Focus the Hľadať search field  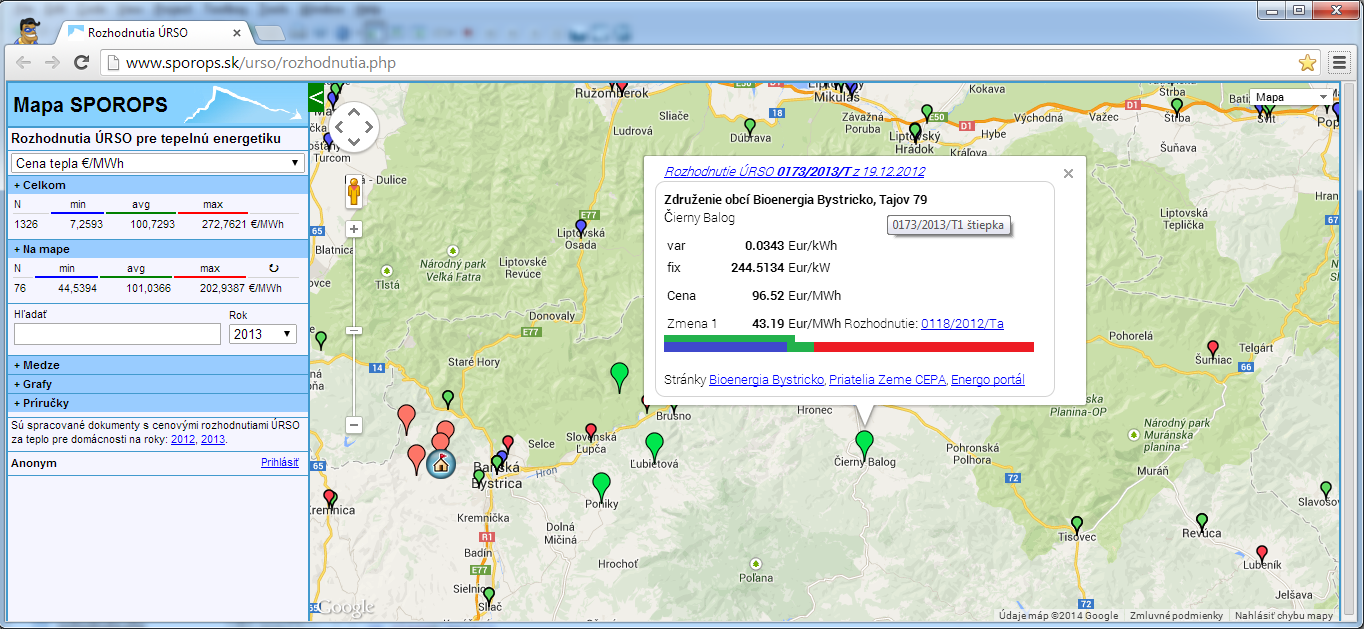pos(117,334)
